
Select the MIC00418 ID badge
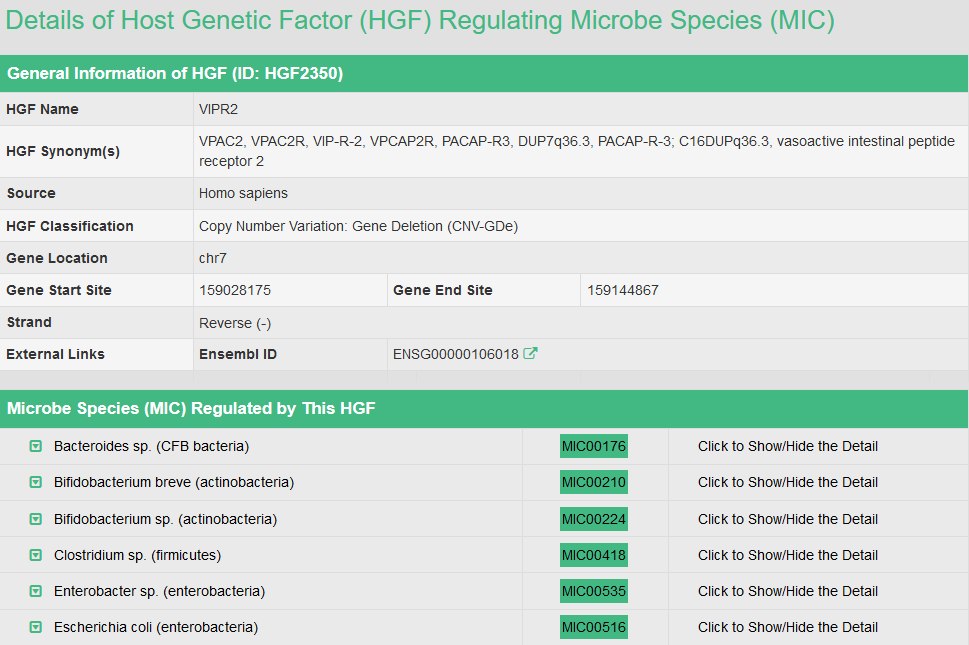coord(593,555)
